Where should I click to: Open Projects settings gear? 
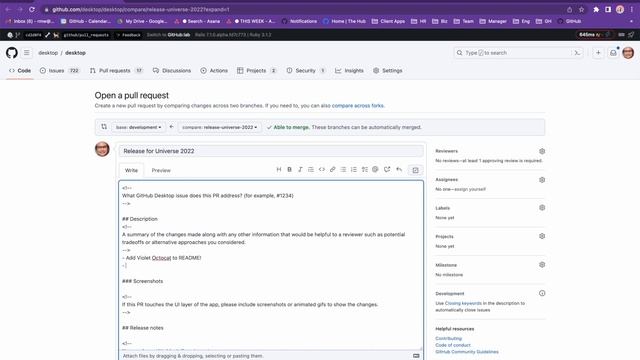tap(542, 236)
